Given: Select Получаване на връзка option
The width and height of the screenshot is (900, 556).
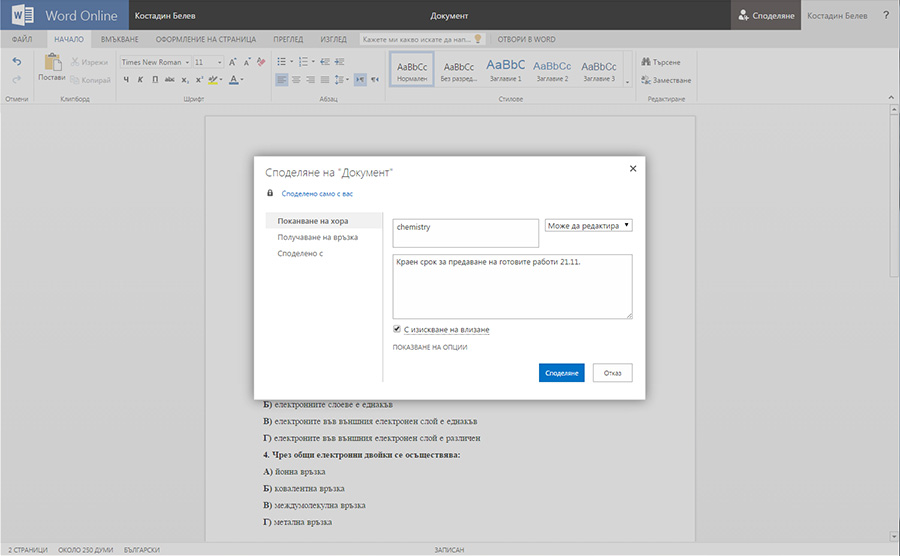Looking at the screenshot, I should pyautogui.click(x=317, y=237).
